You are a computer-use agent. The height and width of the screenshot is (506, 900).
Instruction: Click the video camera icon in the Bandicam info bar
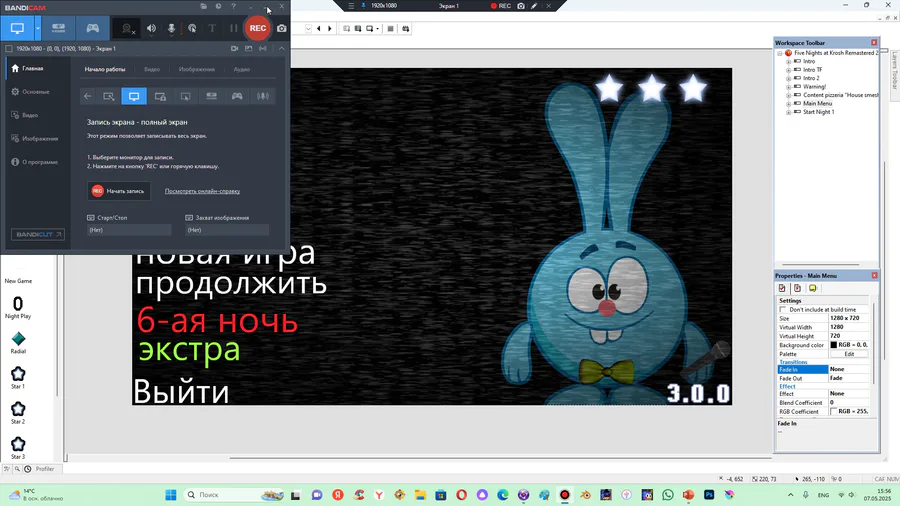pos(234,49)
